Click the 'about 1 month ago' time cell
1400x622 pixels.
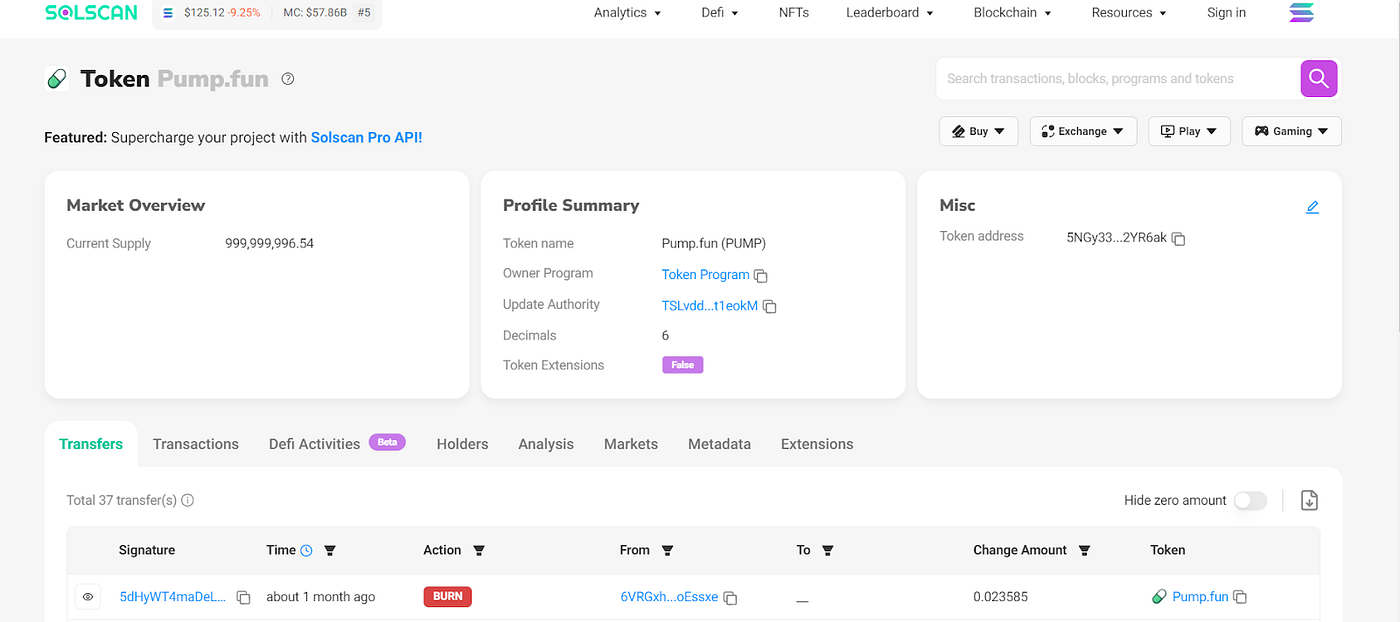tap(321, 597)
